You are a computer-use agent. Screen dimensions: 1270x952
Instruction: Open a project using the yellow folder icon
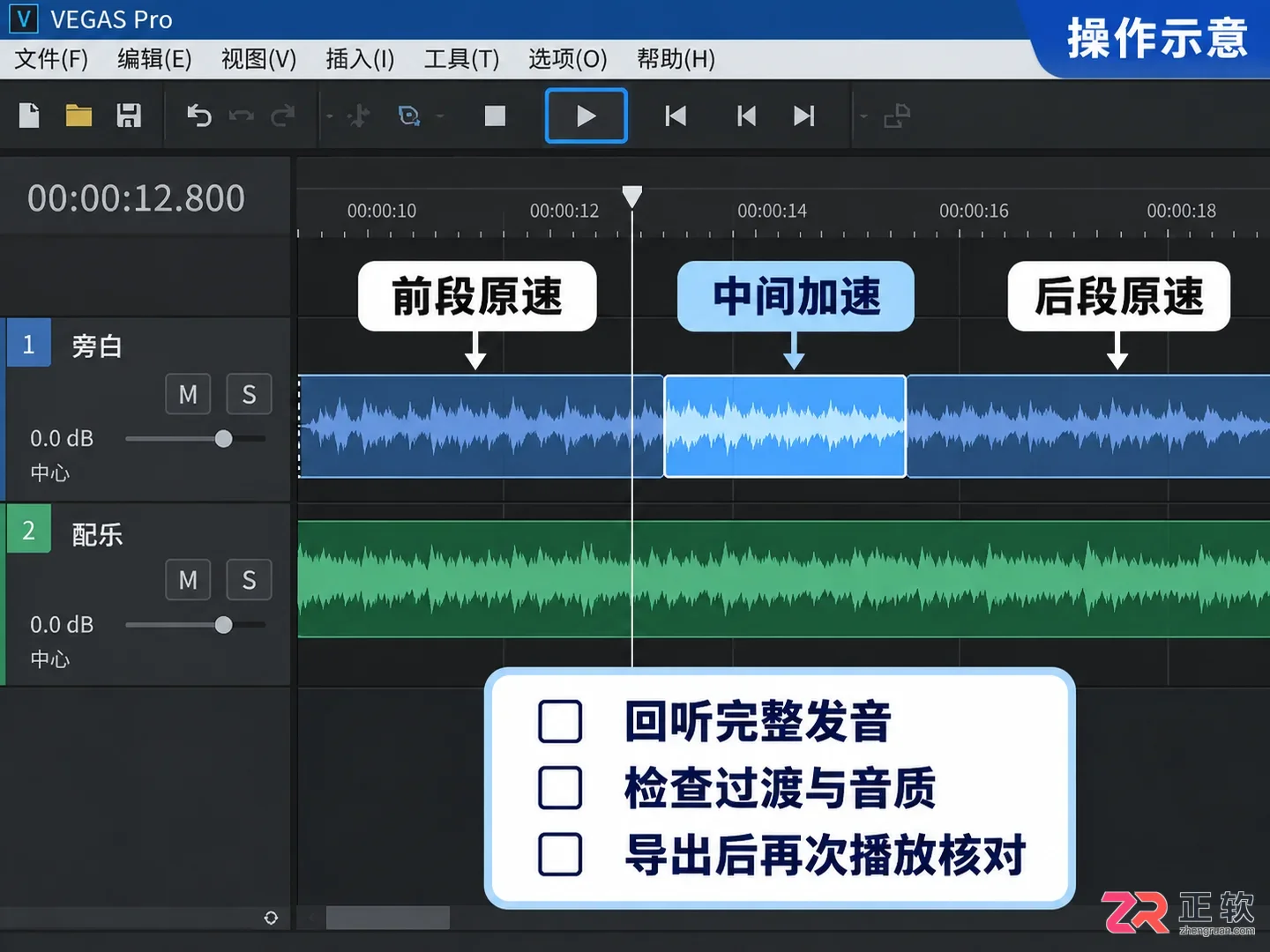click(x=78, y=115)
